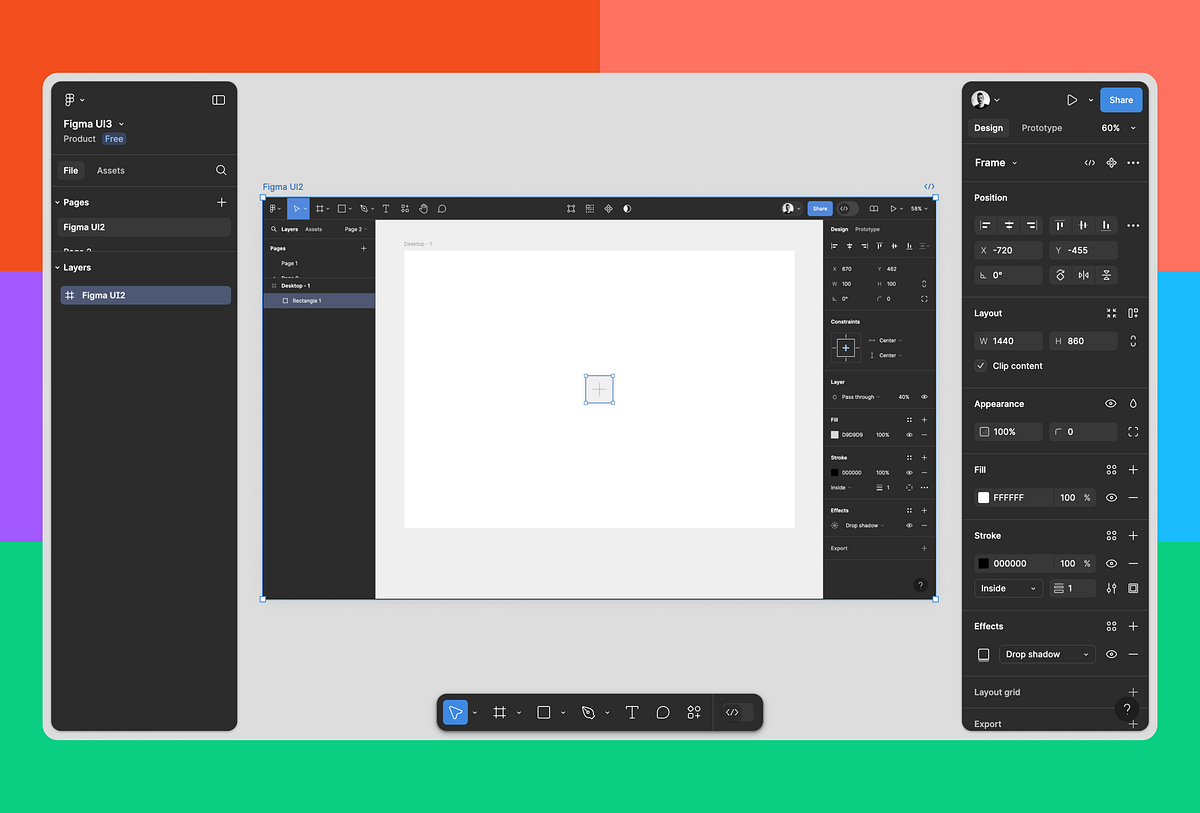Expand the shape tools chevron in bottom toolbar
The height and width of the screenshot is (813, 1200).
[x=563, y=713]
